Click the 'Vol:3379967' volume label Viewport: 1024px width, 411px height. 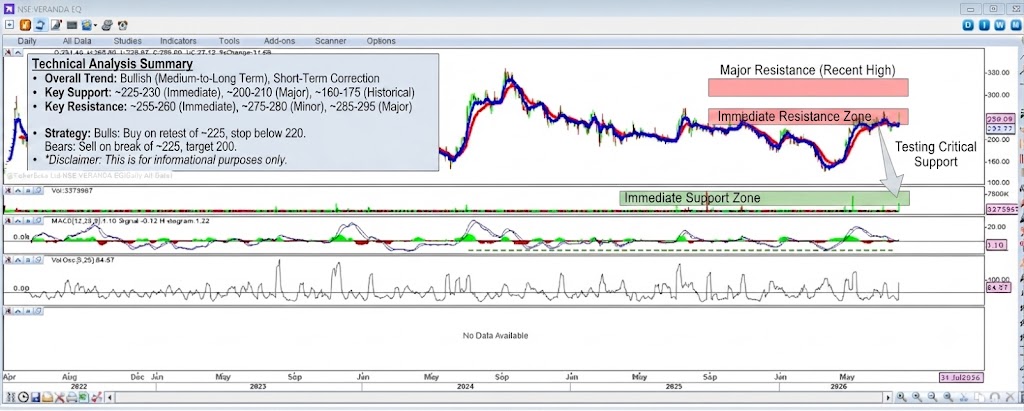pyautogui.click(x=71, y=190)
